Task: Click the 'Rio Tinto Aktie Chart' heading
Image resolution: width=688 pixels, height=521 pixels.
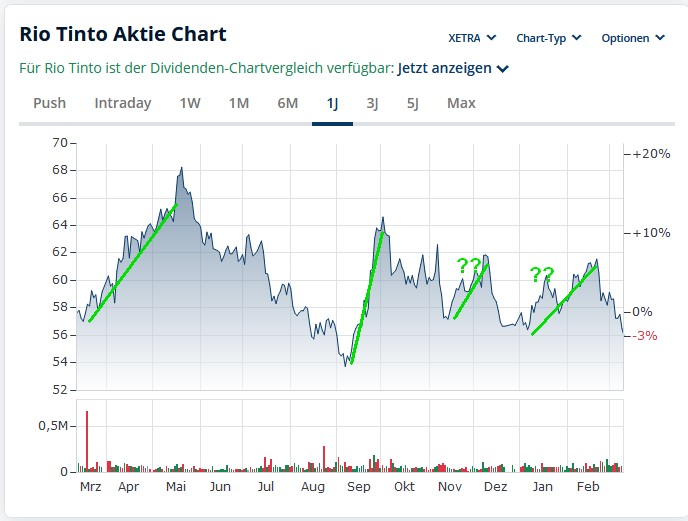Action: click(123, 34)
